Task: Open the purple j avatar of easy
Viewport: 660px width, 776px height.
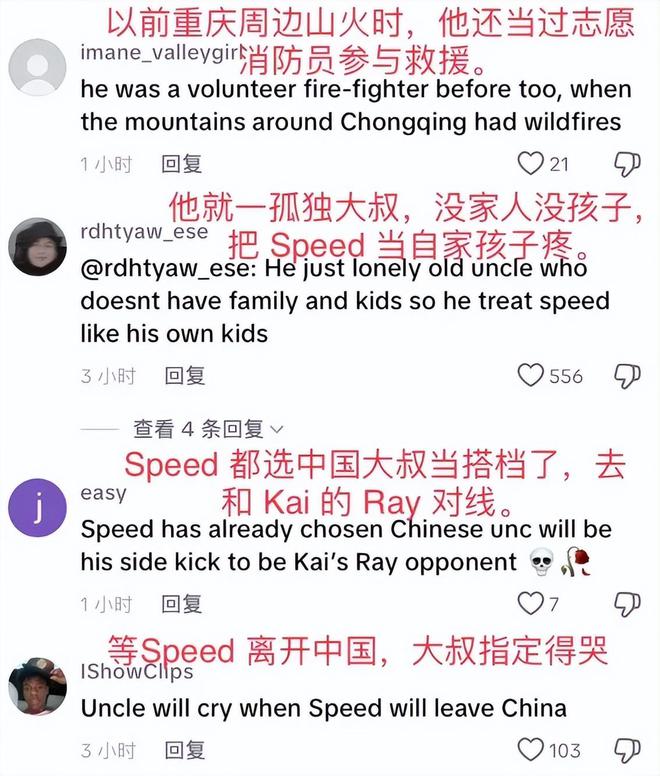Action: click(38, 508)
